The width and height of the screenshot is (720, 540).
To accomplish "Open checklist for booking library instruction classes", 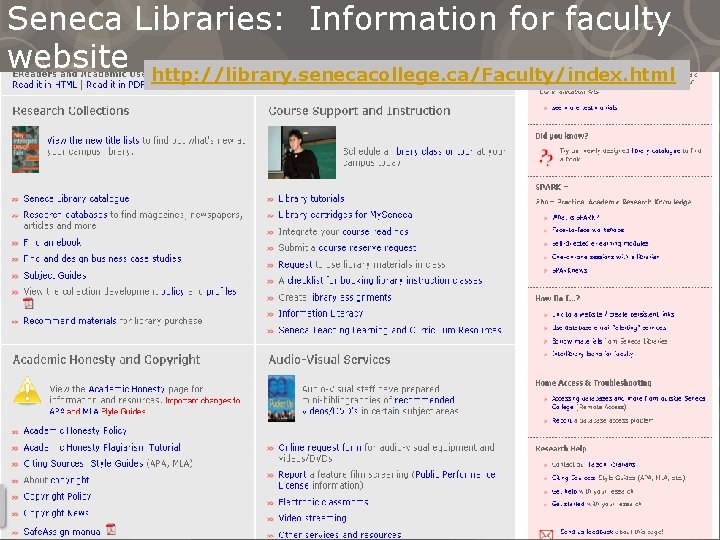I will pos(380,281).
